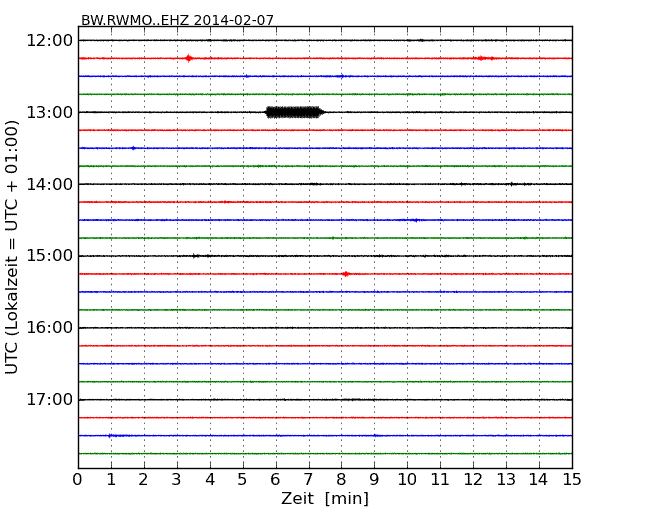This screenshot has height=520, width=650.
Task: Click the UTC Lokalzeit vertical axis label
Action: point(12,247)
